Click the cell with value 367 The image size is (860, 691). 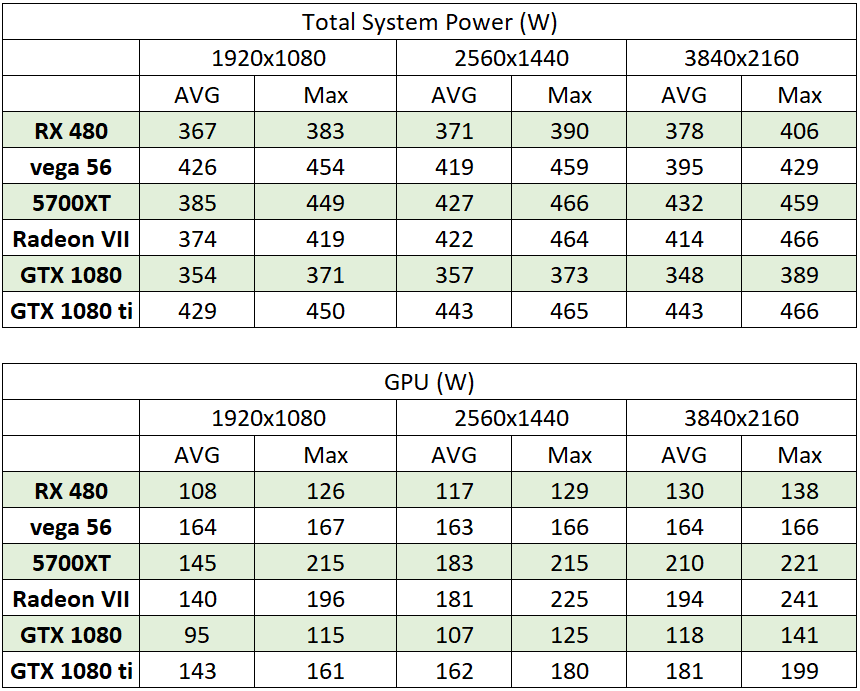click(197, 131)
